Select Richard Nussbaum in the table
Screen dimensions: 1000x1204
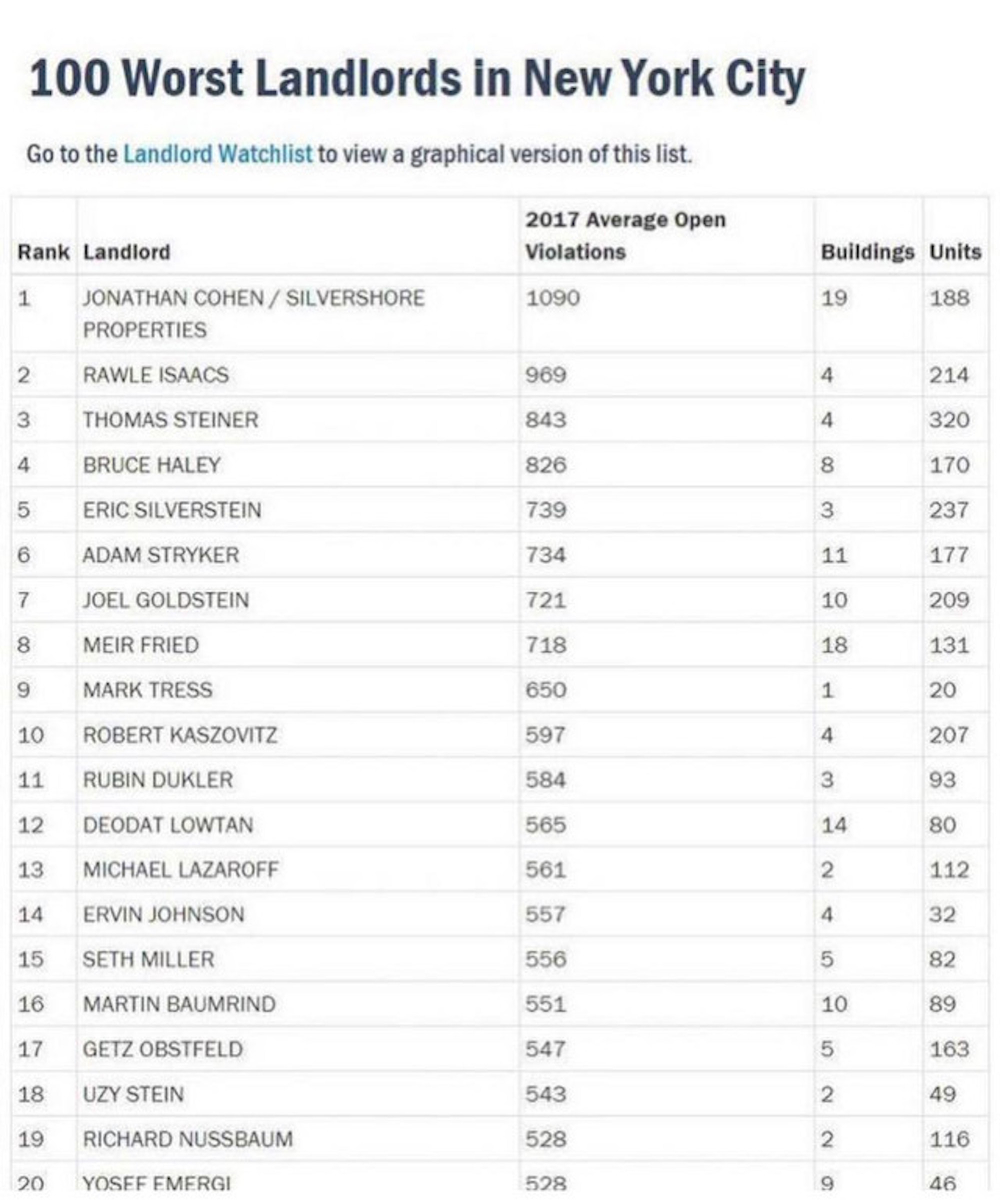tap(187, 1139)
